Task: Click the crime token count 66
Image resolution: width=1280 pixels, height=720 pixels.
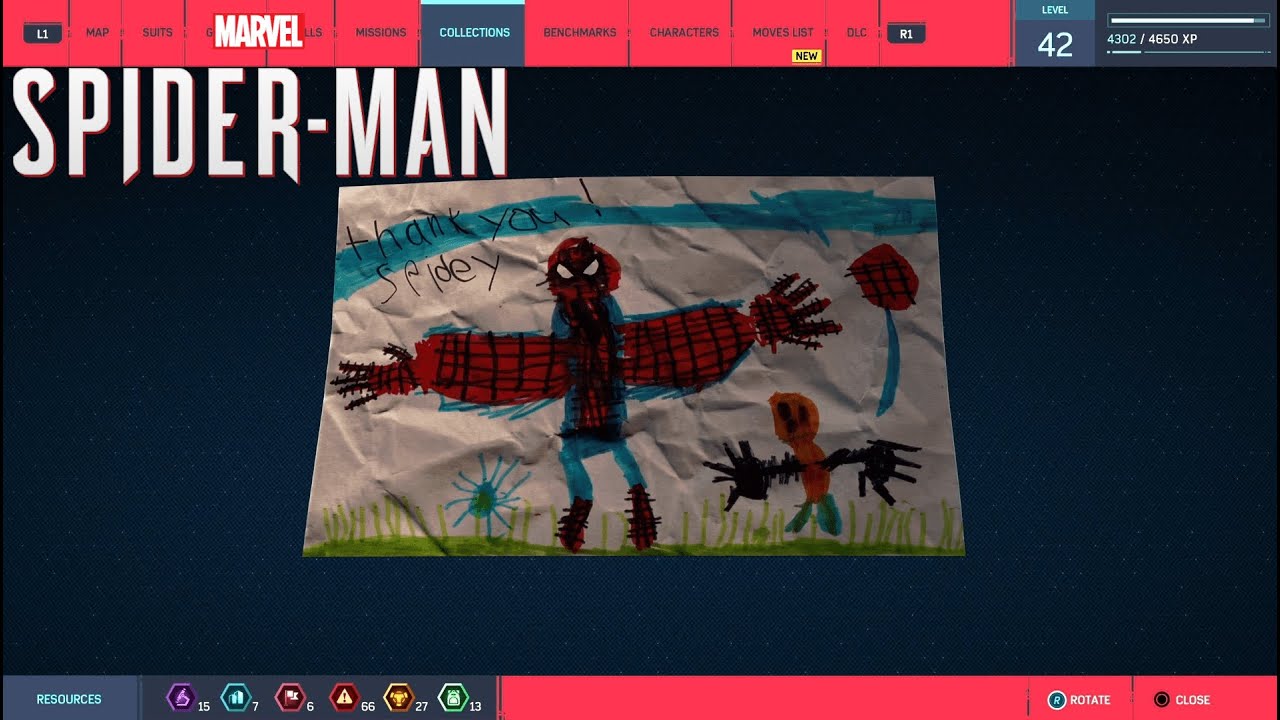Action: click(x=368, y=706)
